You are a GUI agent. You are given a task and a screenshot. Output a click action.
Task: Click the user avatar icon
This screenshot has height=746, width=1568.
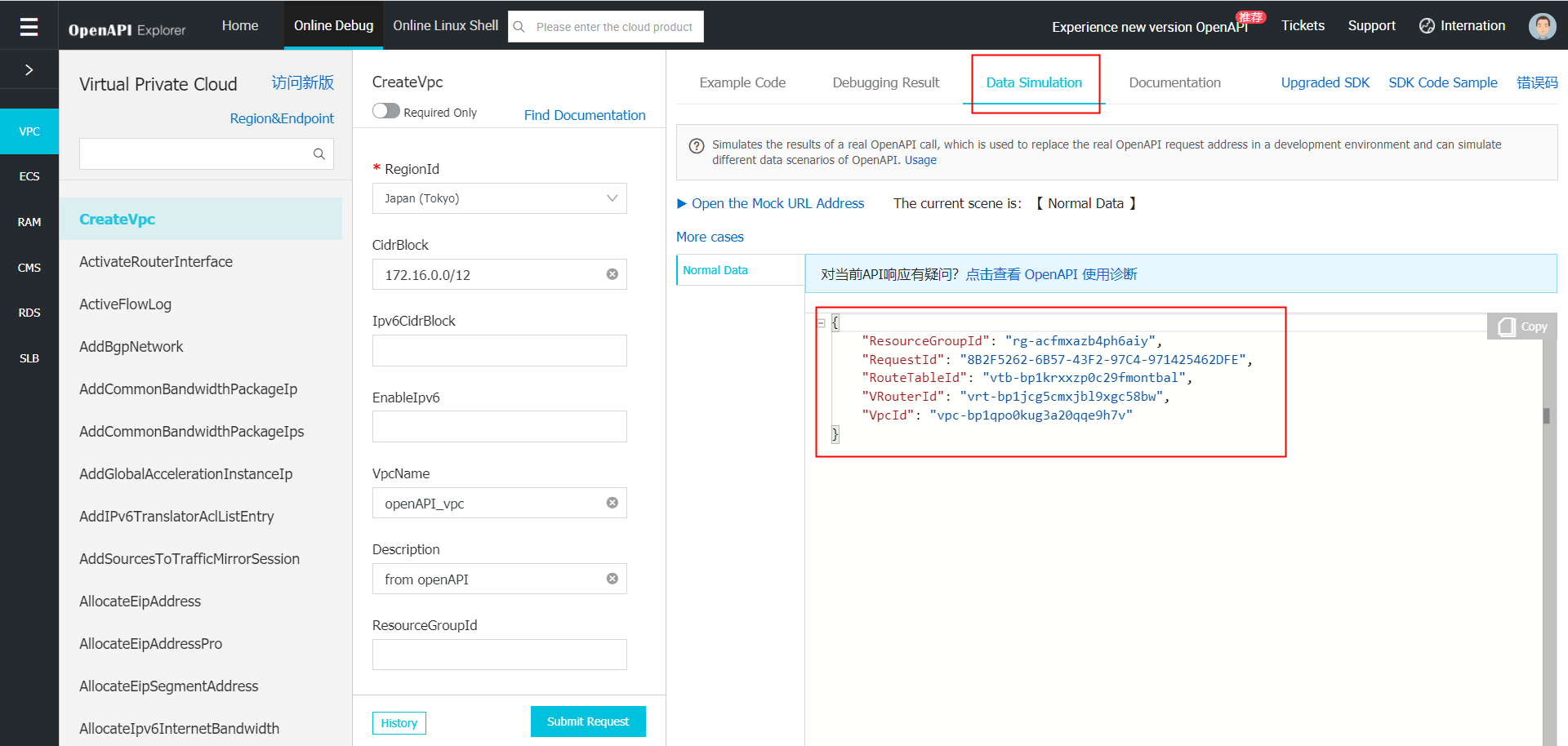tap(1542, 26)
